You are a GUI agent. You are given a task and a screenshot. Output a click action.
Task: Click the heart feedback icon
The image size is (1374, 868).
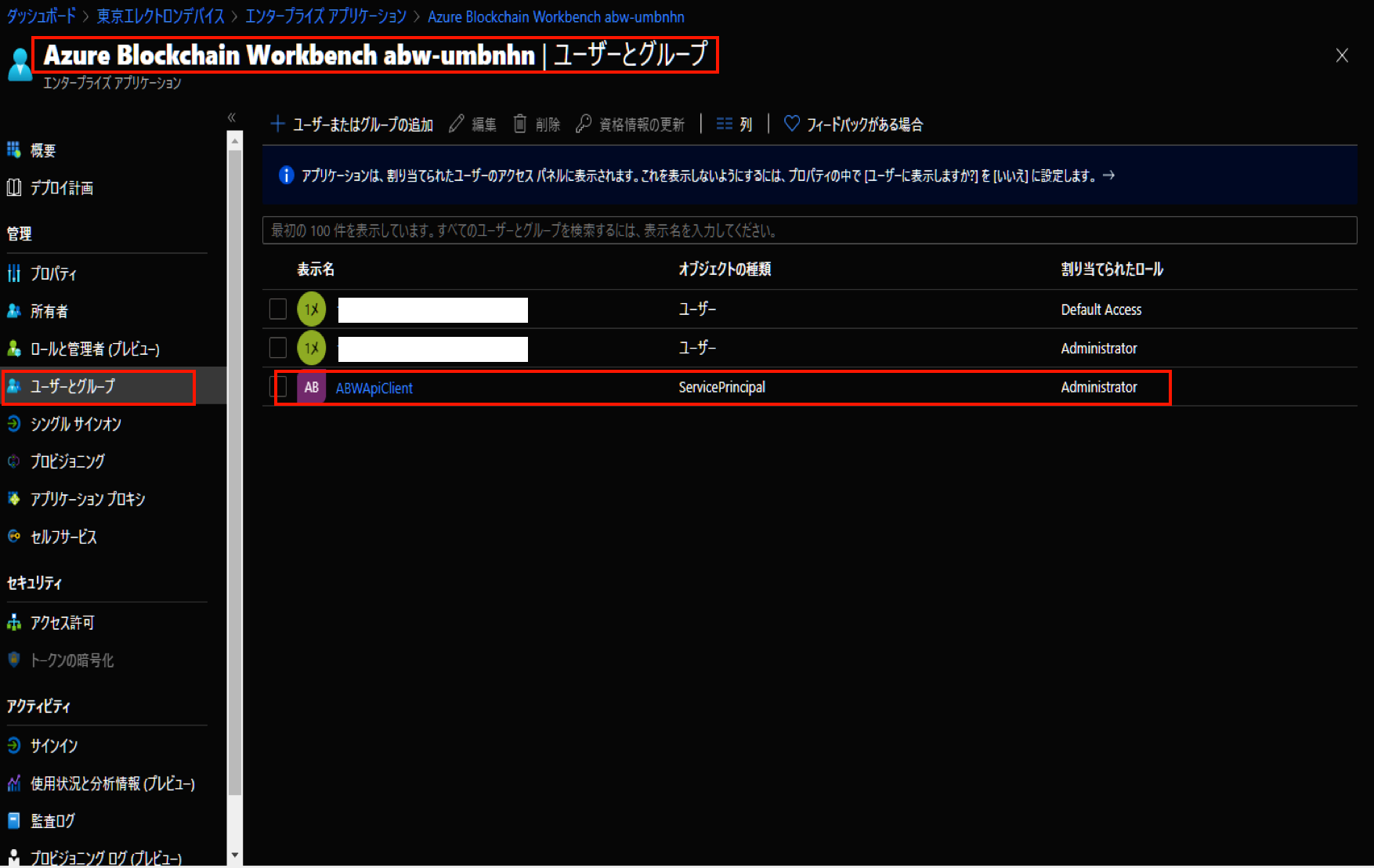pyautogui.click(x=792, y=124)
